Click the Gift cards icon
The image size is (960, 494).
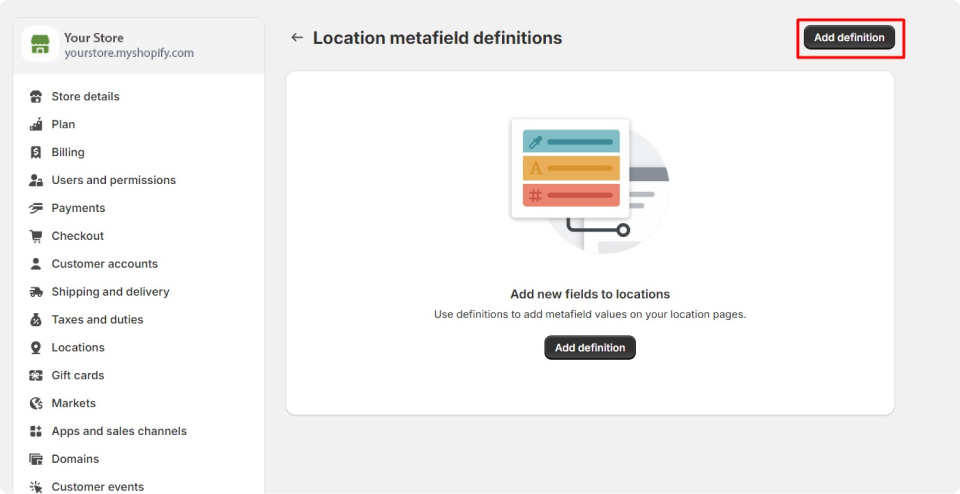pyautogui.click(x=36, y=376)
